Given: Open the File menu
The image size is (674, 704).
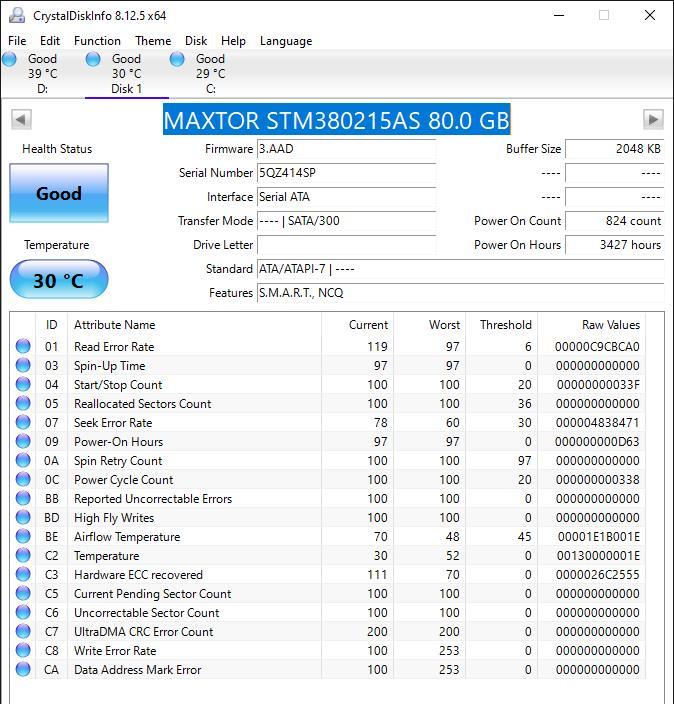Looking at the screenshot, I should click(17, 41).
